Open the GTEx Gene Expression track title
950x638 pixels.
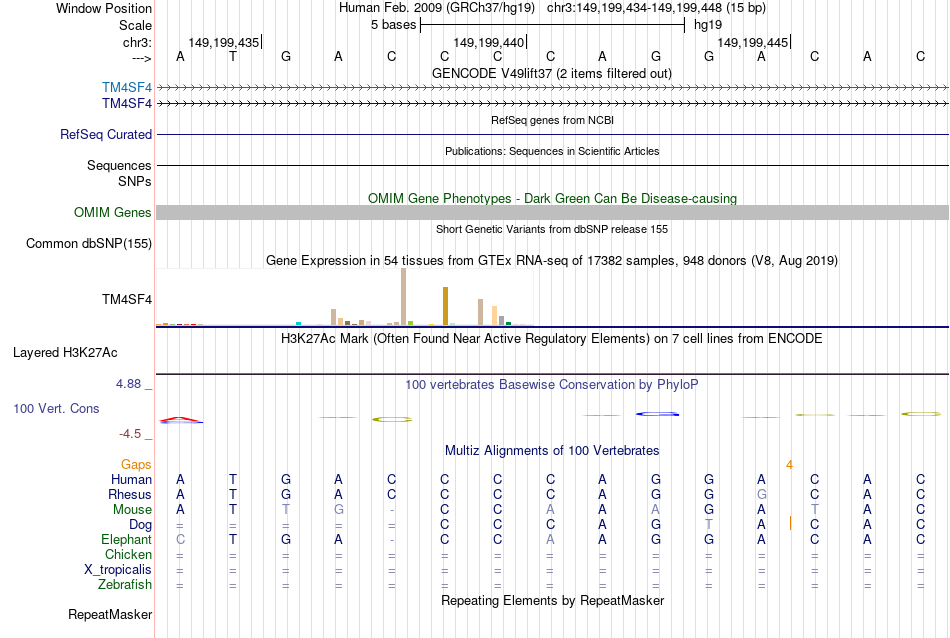[552, 261]
